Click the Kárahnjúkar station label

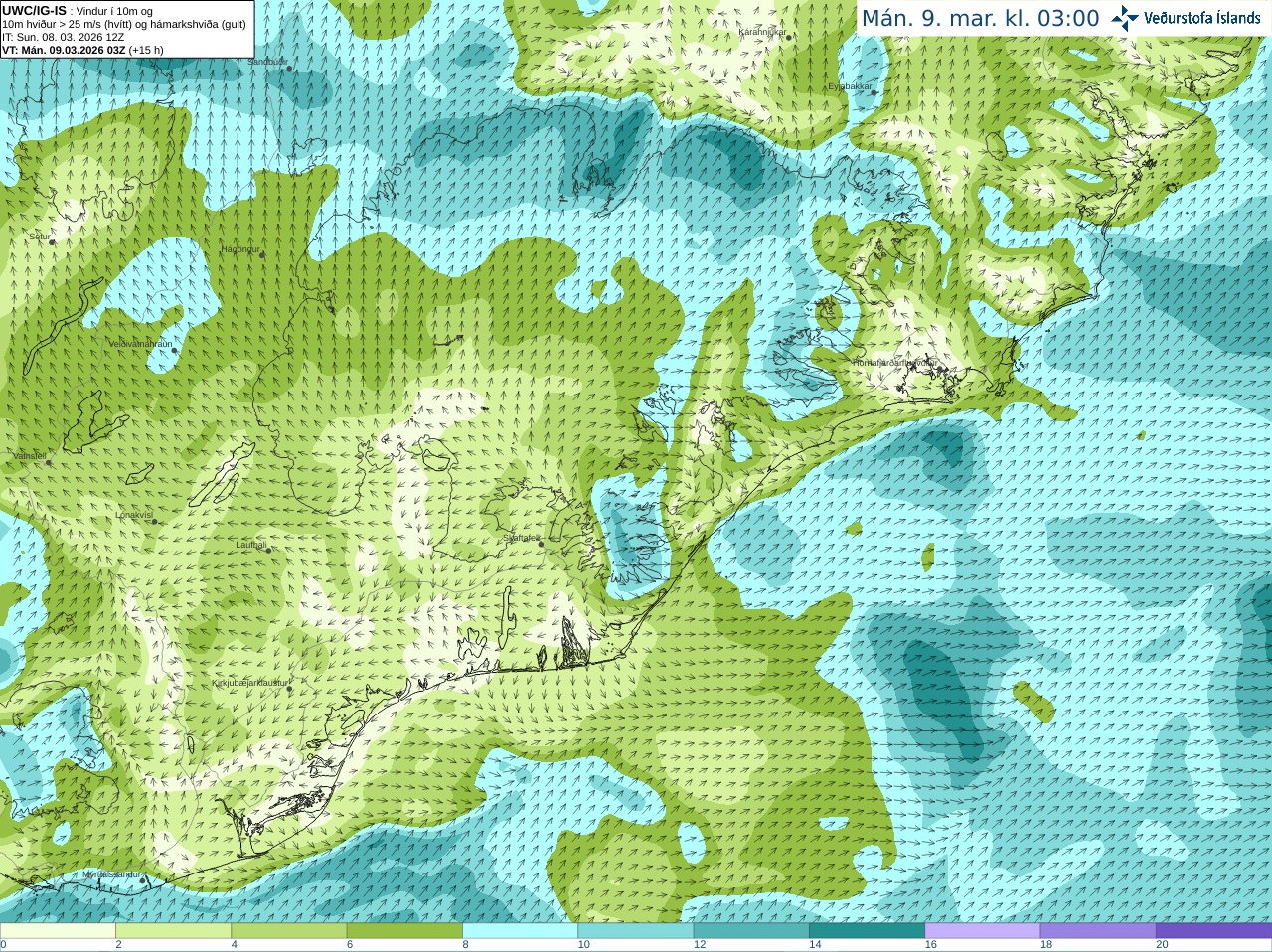pyautogui.click(x=763, y=32)
